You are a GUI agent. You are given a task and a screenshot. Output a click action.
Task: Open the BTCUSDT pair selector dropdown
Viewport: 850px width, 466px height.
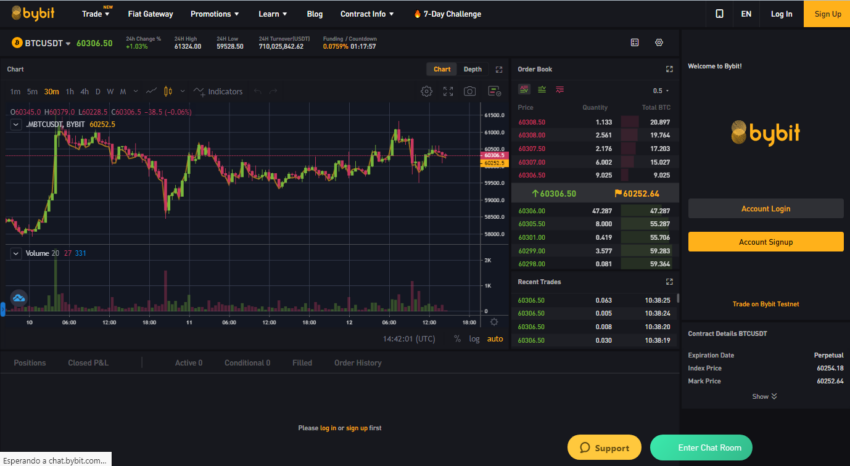pos(48,43)
